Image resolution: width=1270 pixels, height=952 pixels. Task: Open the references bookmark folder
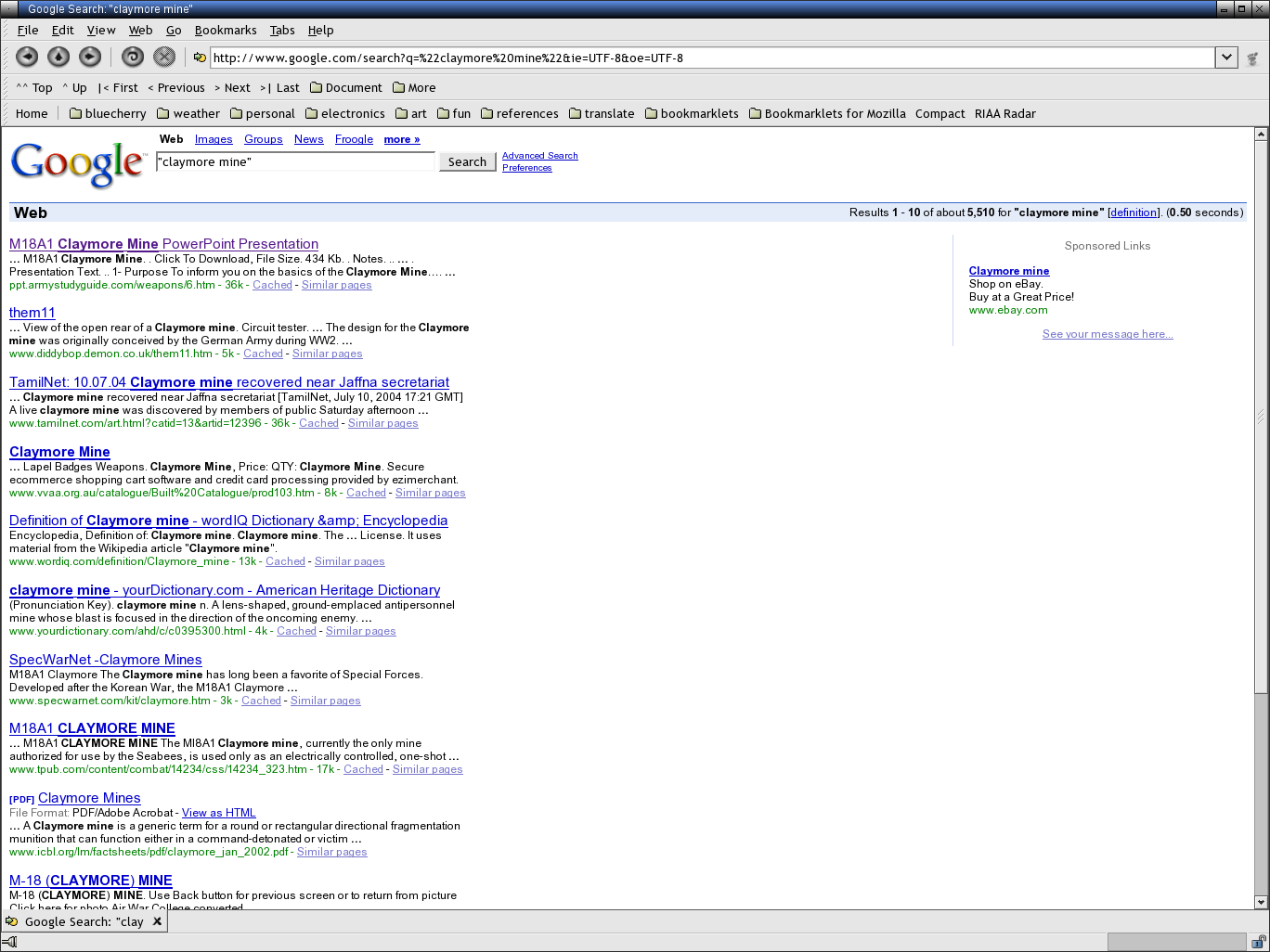point(520,113)
